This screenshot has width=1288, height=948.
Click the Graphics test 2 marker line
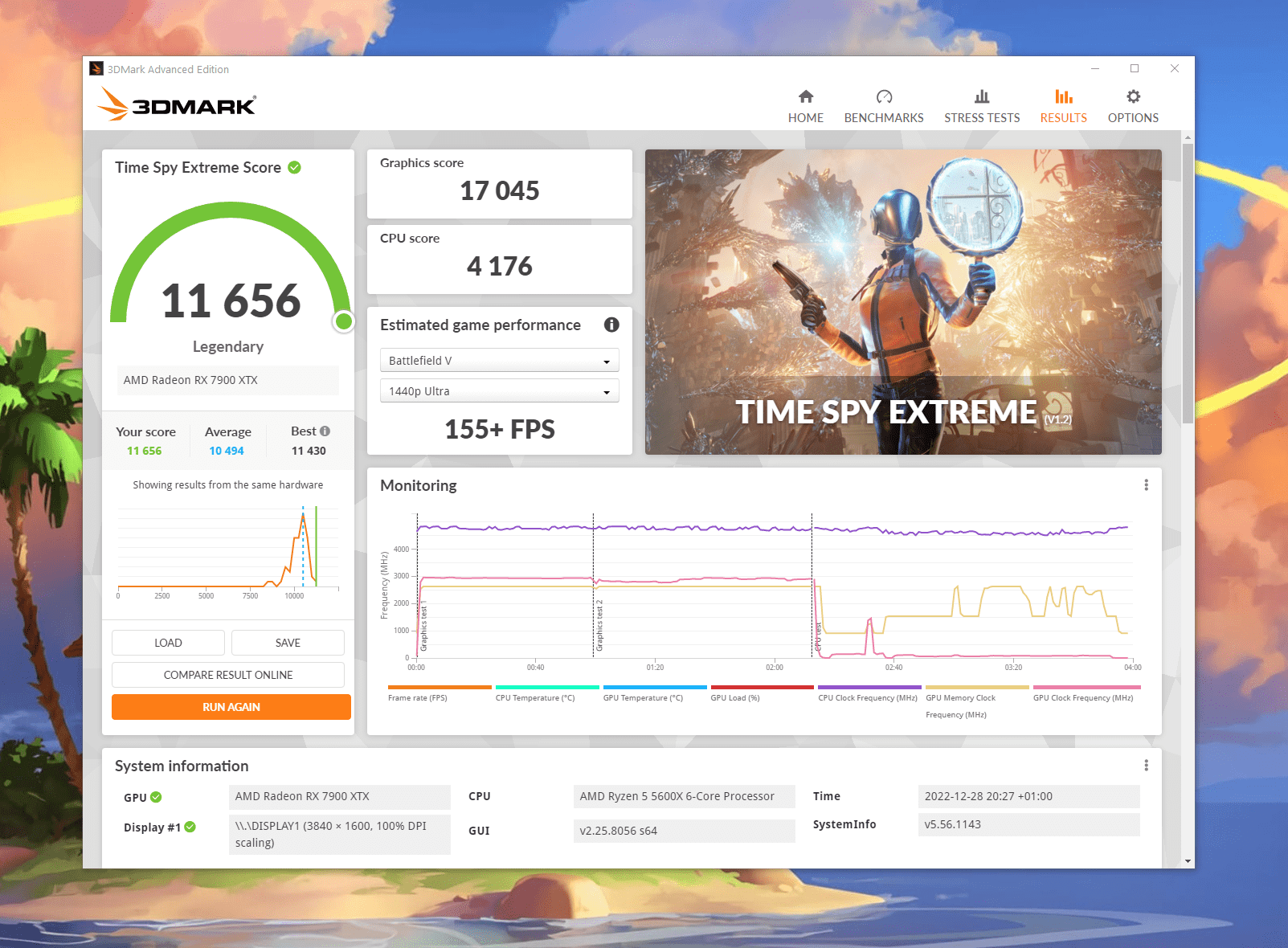pyautogui.click(x=594, y=585)
